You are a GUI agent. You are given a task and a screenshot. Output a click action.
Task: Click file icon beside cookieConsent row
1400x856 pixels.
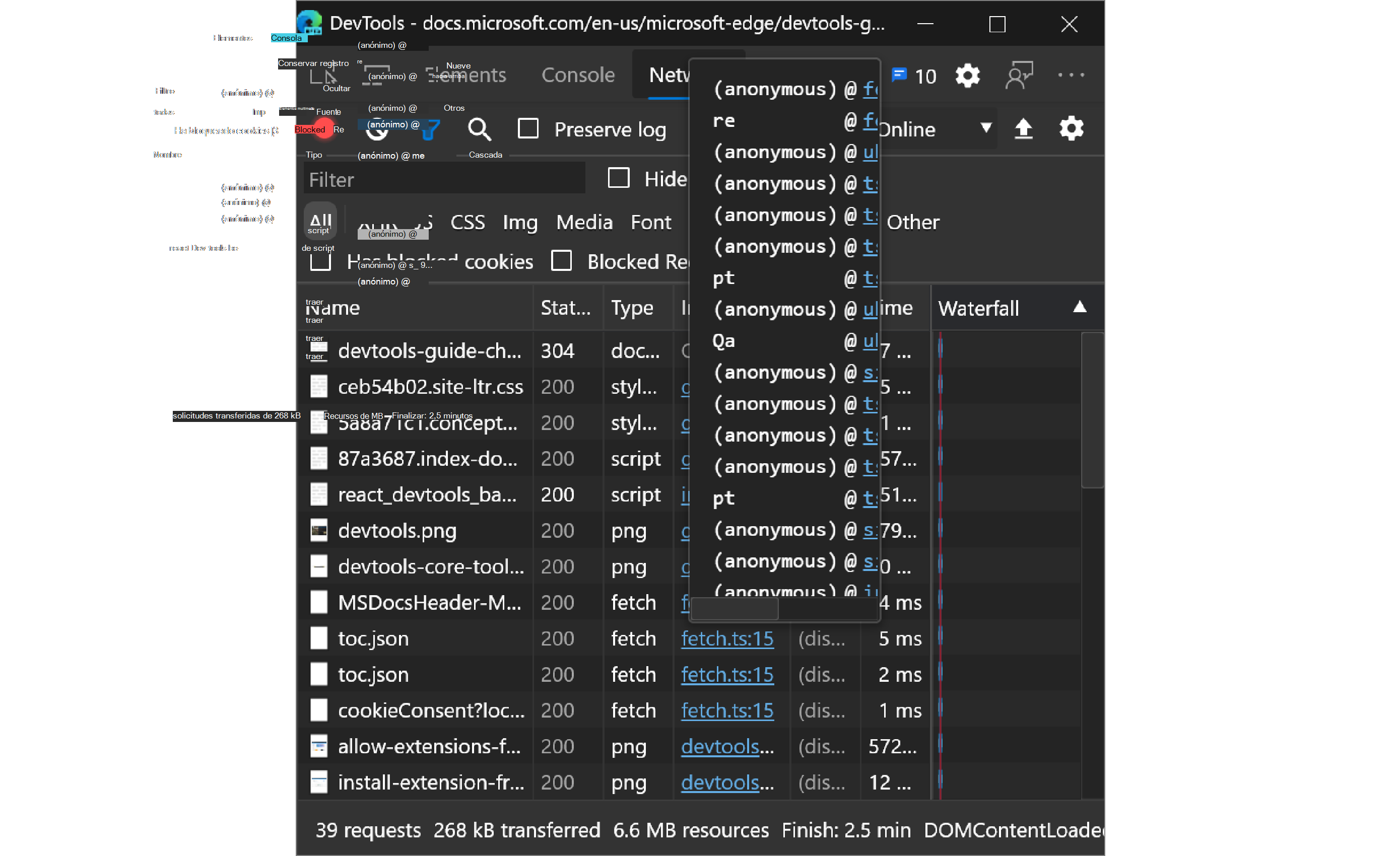pyautogui.click(x=319, y=710)
